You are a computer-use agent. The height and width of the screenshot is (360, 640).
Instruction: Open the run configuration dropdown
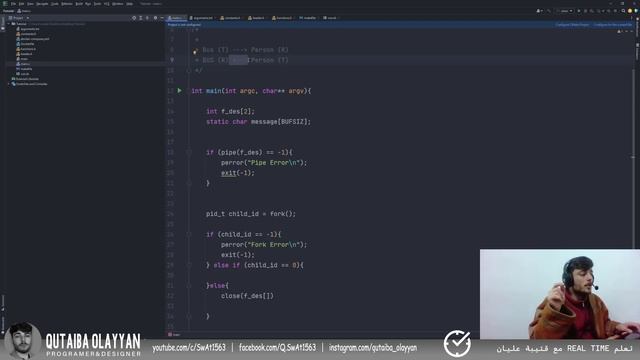click(x=565, y=11)
